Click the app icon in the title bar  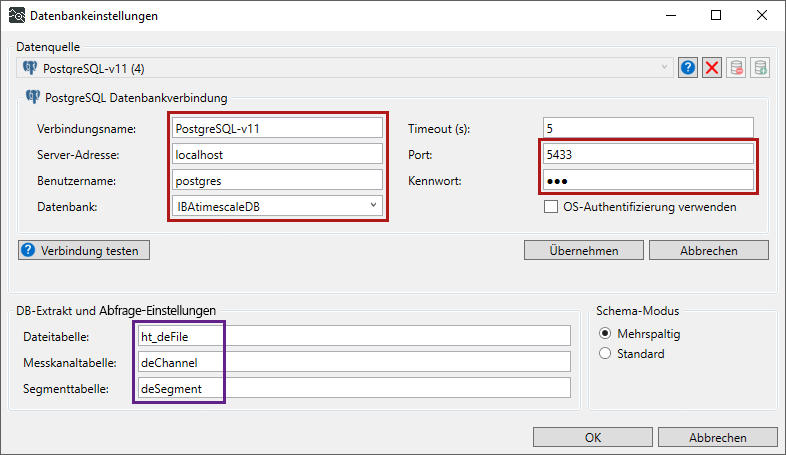(x=17, y=16)
